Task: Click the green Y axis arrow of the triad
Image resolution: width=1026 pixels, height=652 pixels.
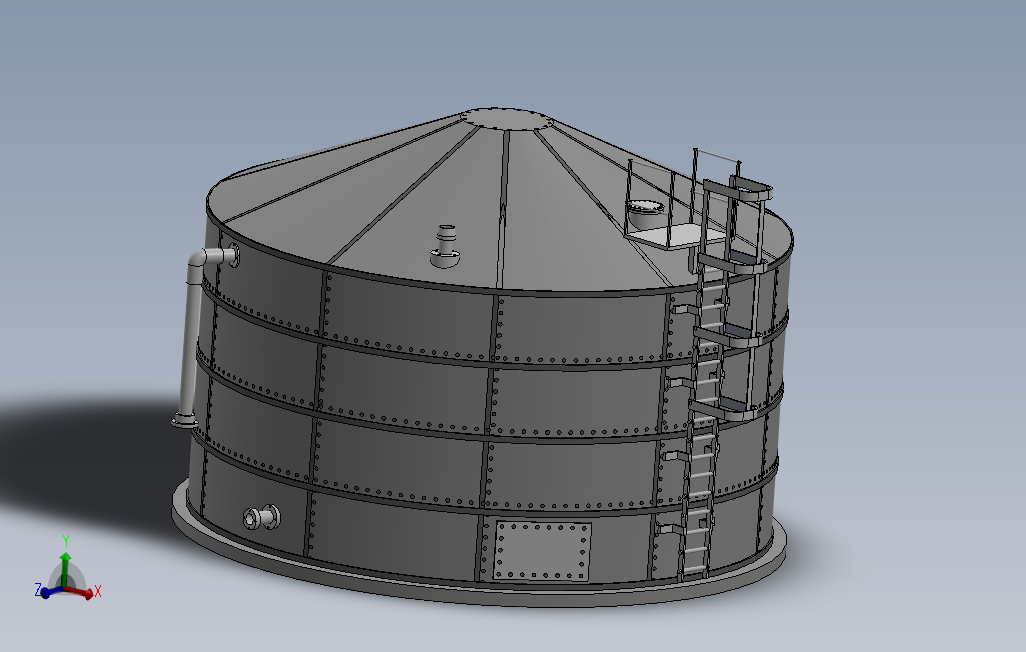Action: point(65,569)
